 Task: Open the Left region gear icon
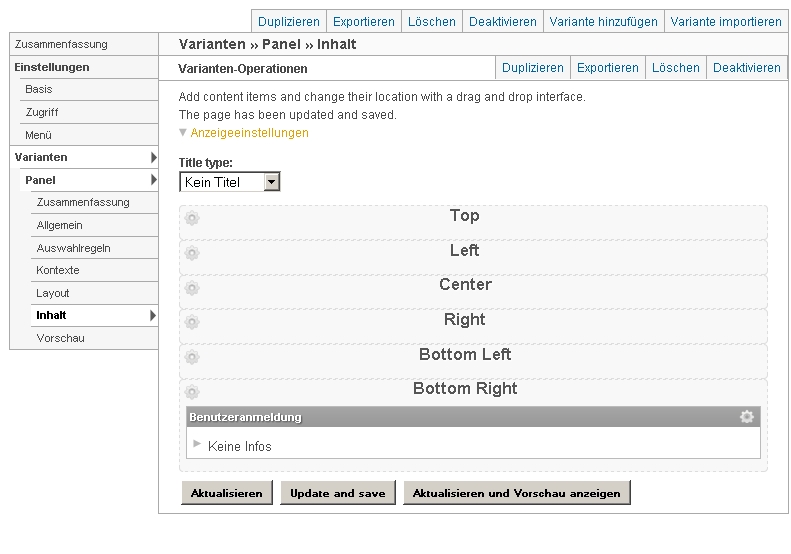click(192, 254)
